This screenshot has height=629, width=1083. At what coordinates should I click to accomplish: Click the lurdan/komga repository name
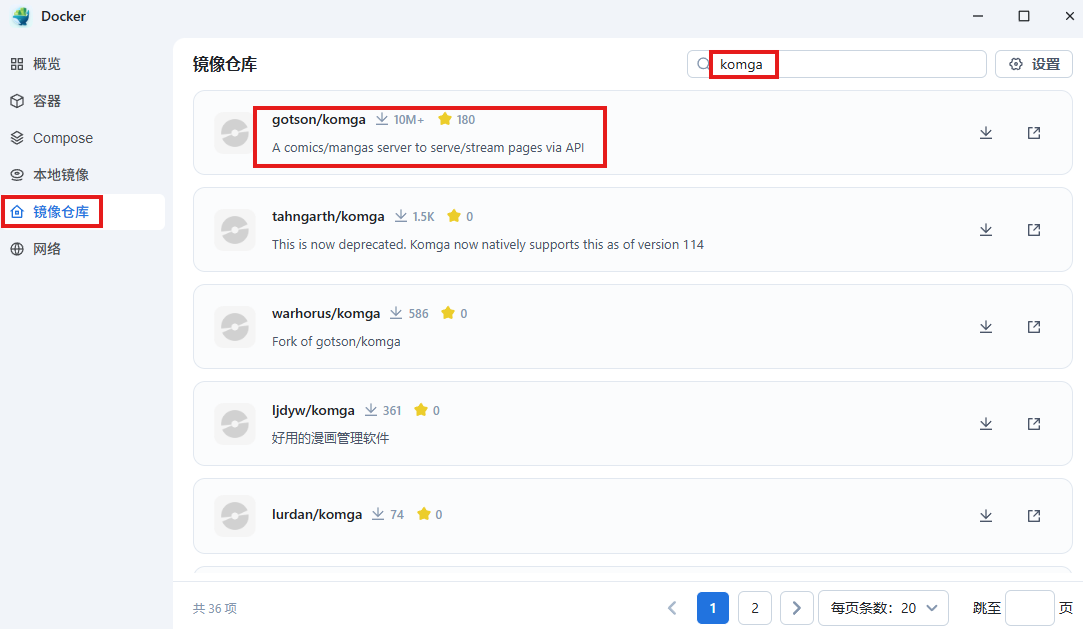coord(317,514)
